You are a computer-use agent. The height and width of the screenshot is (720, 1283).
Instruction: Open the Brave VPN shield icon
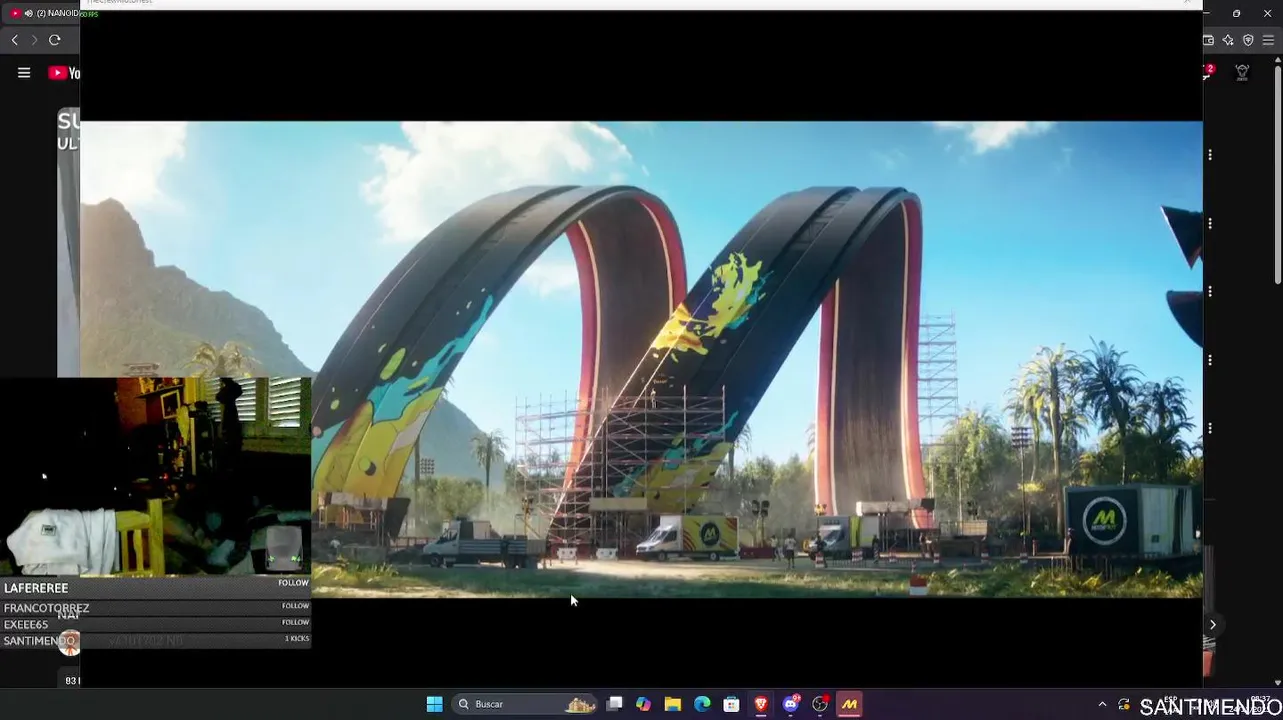tap(1248, 40)
